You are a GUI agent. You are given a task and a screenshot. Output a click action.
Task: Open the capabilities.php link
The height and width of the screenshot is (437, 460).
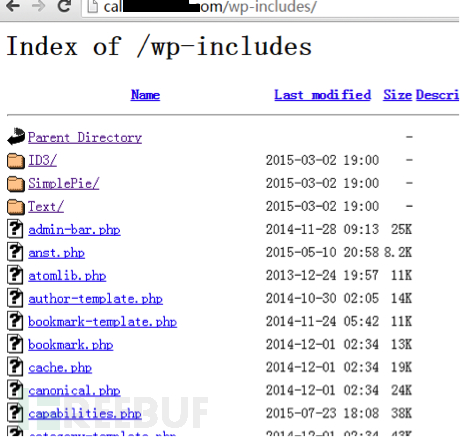tap(85, 414)
